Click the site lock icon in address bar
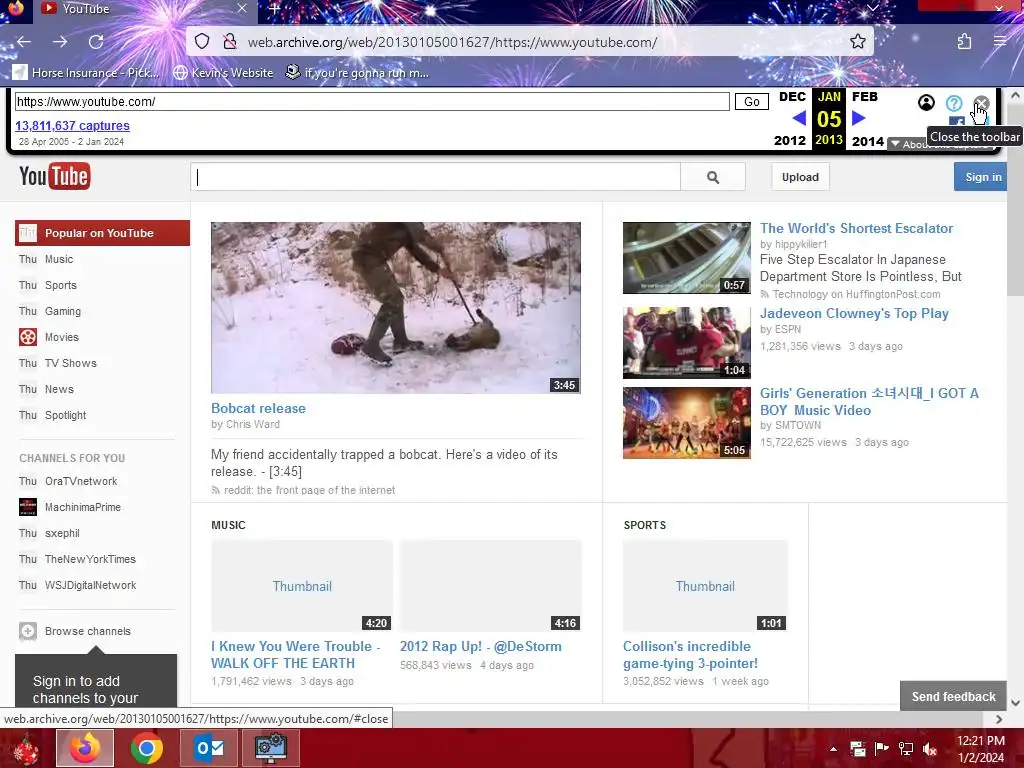 (229, 42)
